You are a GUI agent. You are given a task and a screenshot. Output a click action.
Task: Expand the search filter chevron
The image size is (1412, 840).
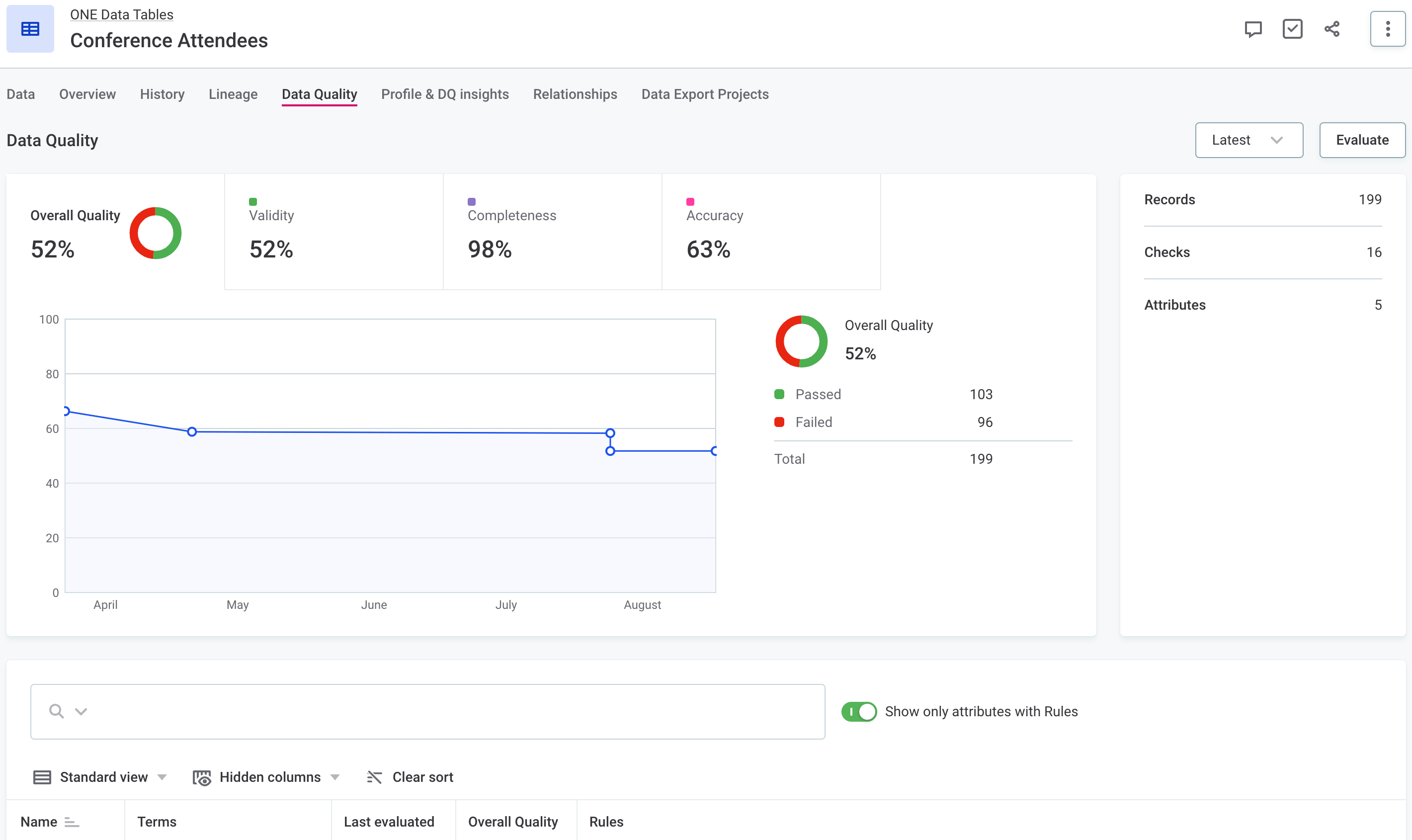(81, 711)
